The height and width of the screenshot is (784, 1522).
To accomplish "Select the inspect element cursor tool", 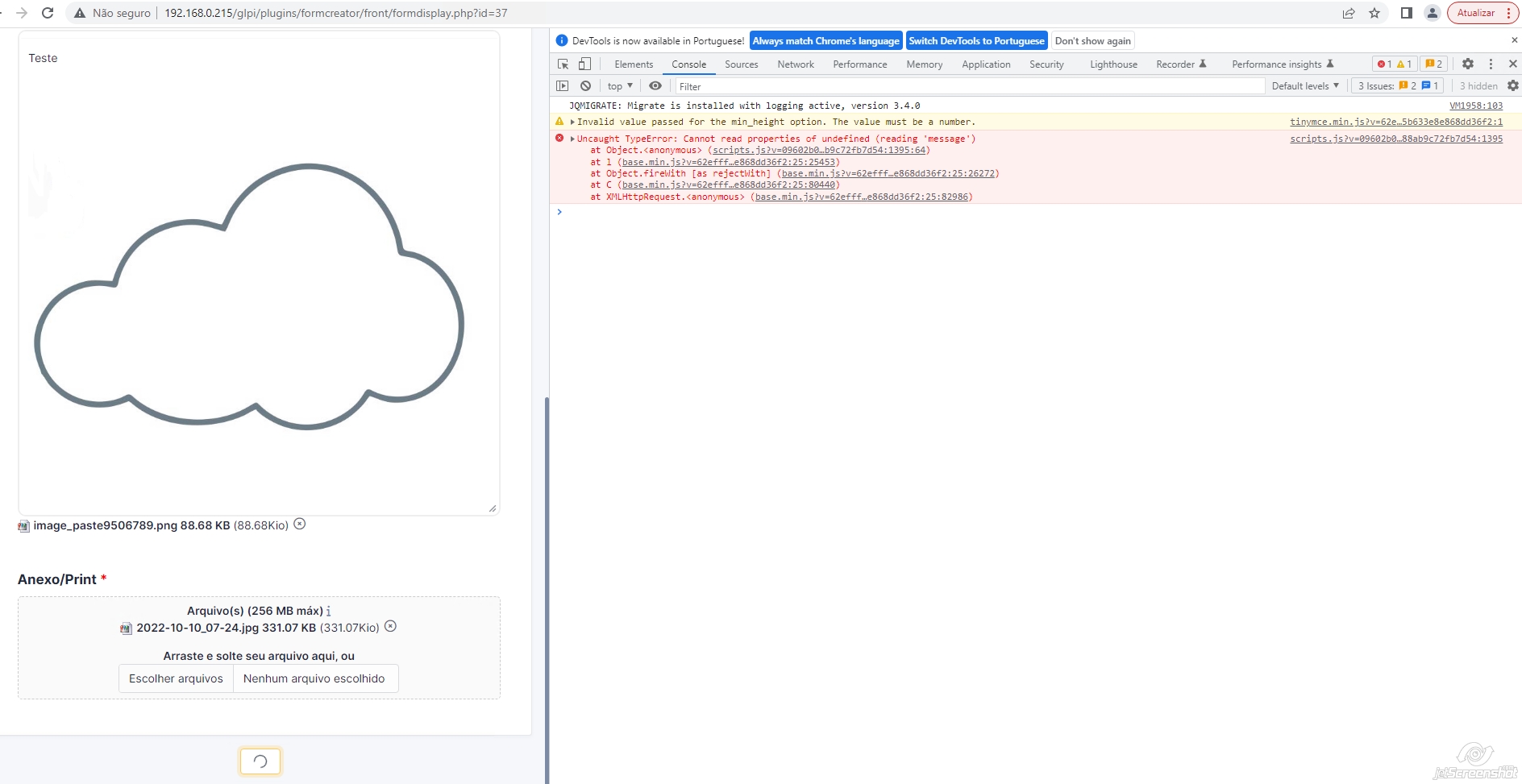I will pyautogui.click(x=562, y=64).
